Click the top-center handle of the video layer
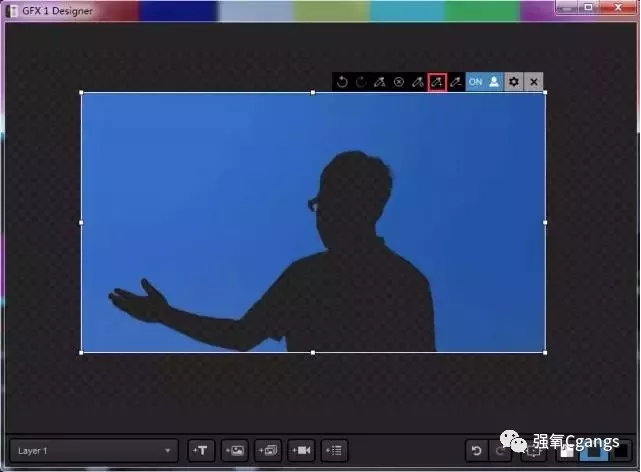Viewport: 641px width, 472px height. coord(313,93)
